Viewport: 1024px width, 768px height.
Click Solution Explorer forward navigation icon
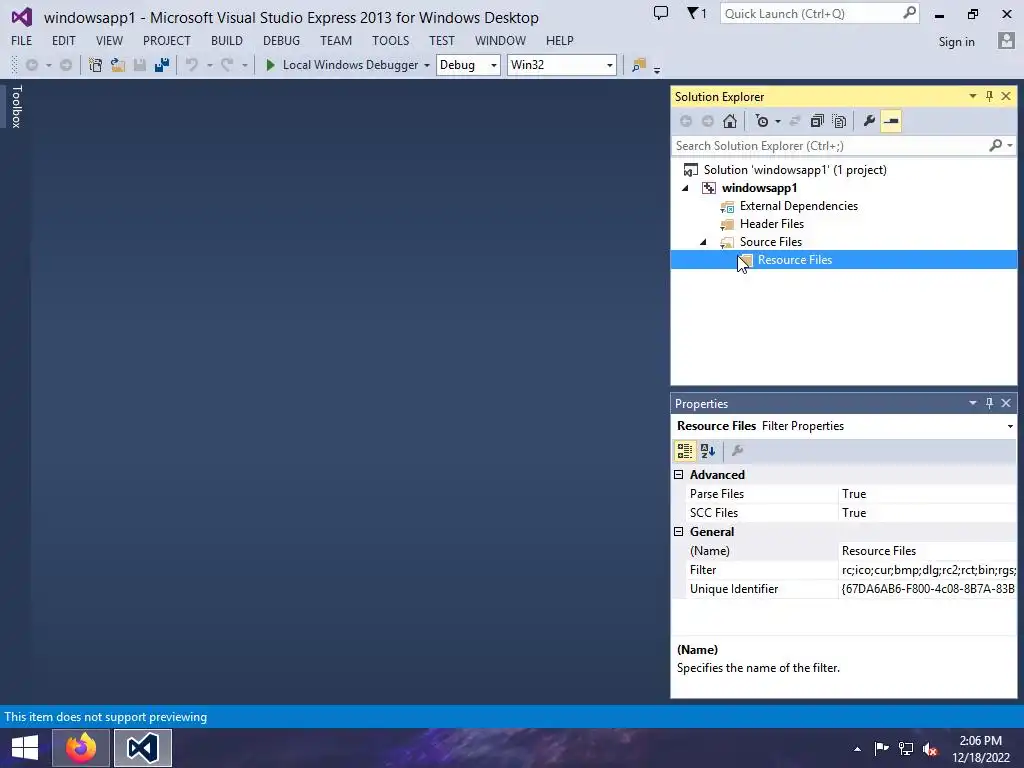[708, 121]
